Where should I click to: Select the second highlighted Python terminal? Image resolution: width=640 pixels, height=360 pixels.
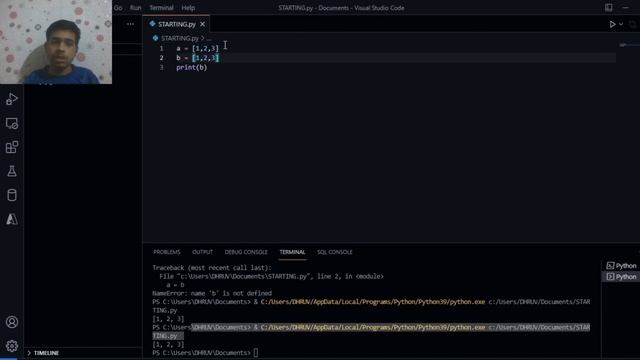pyautogui.click(x=621, y=277)
